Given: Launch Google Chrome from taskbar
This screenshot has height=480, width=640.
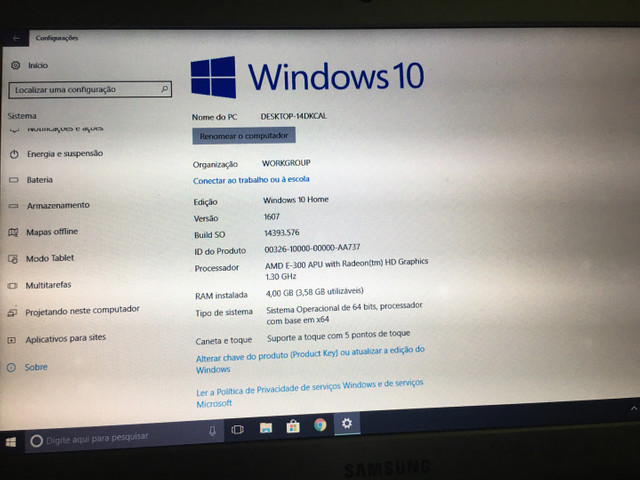Looking at the screenshot, I should coord(320,425).
